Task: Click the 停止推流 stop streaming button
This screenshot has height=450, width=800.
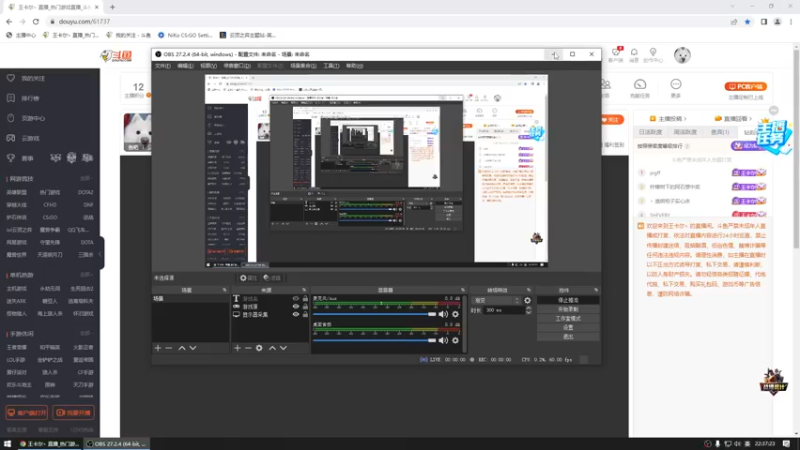Action: click(568, 301)
